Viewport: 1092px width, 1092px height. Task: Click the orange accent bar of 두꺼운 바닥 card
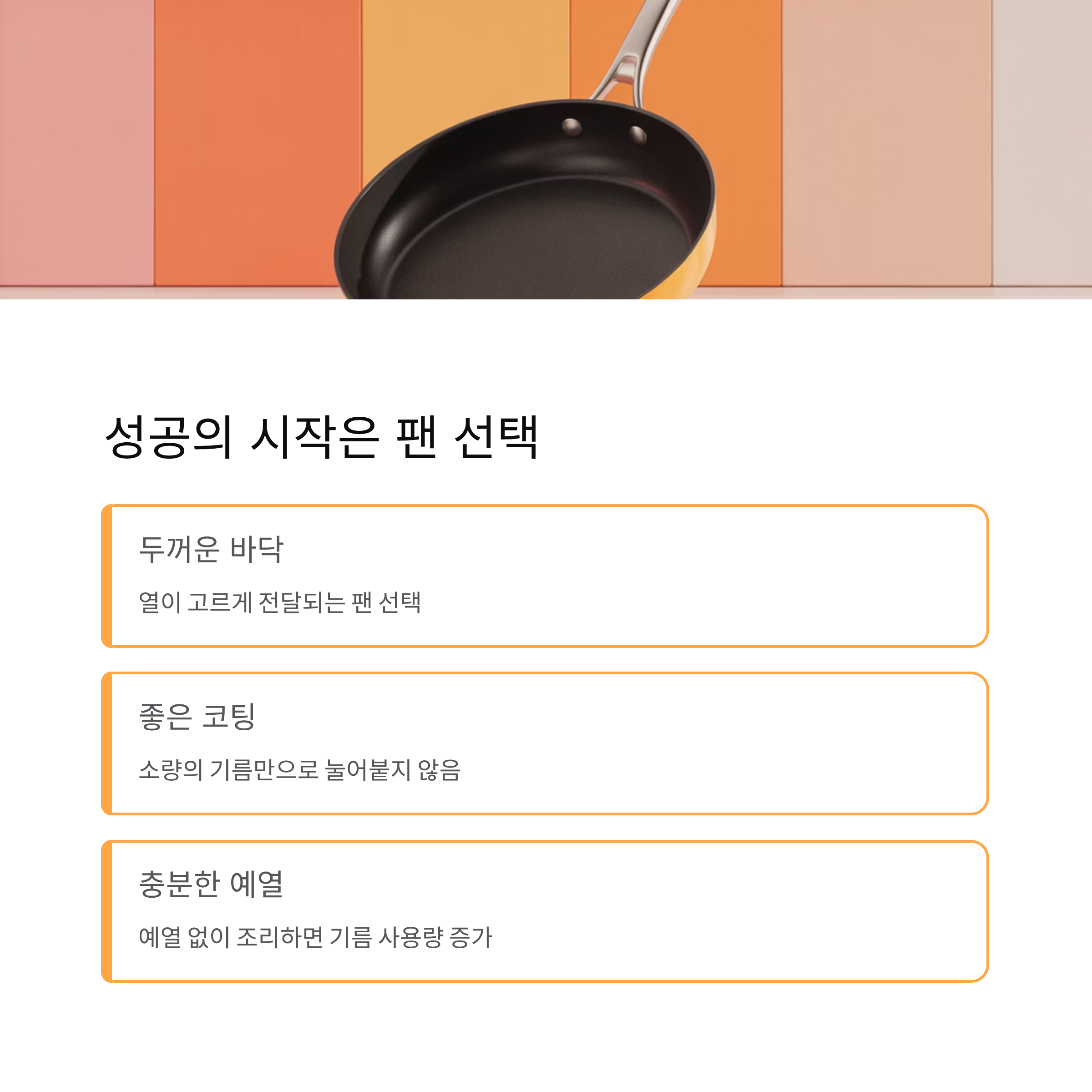pos(106,576)
